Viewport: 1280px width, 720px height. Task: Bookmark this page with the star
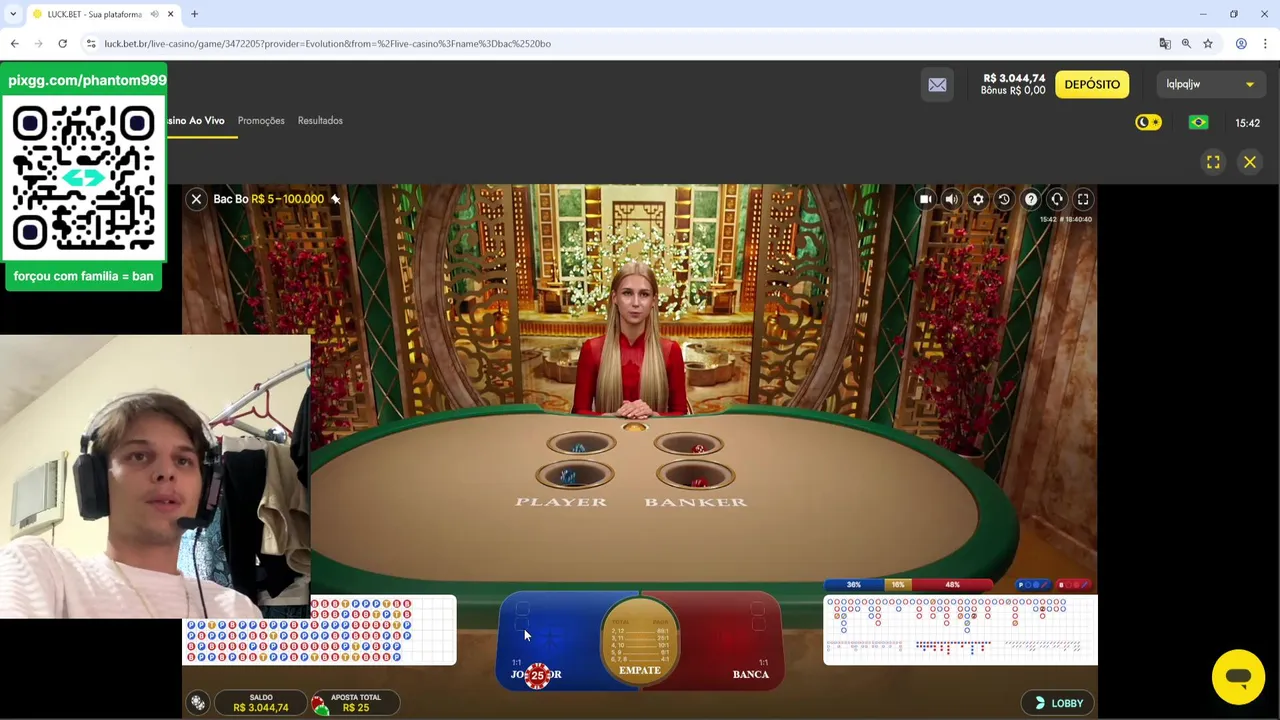pyautogui.click(x=1208, y=43)
